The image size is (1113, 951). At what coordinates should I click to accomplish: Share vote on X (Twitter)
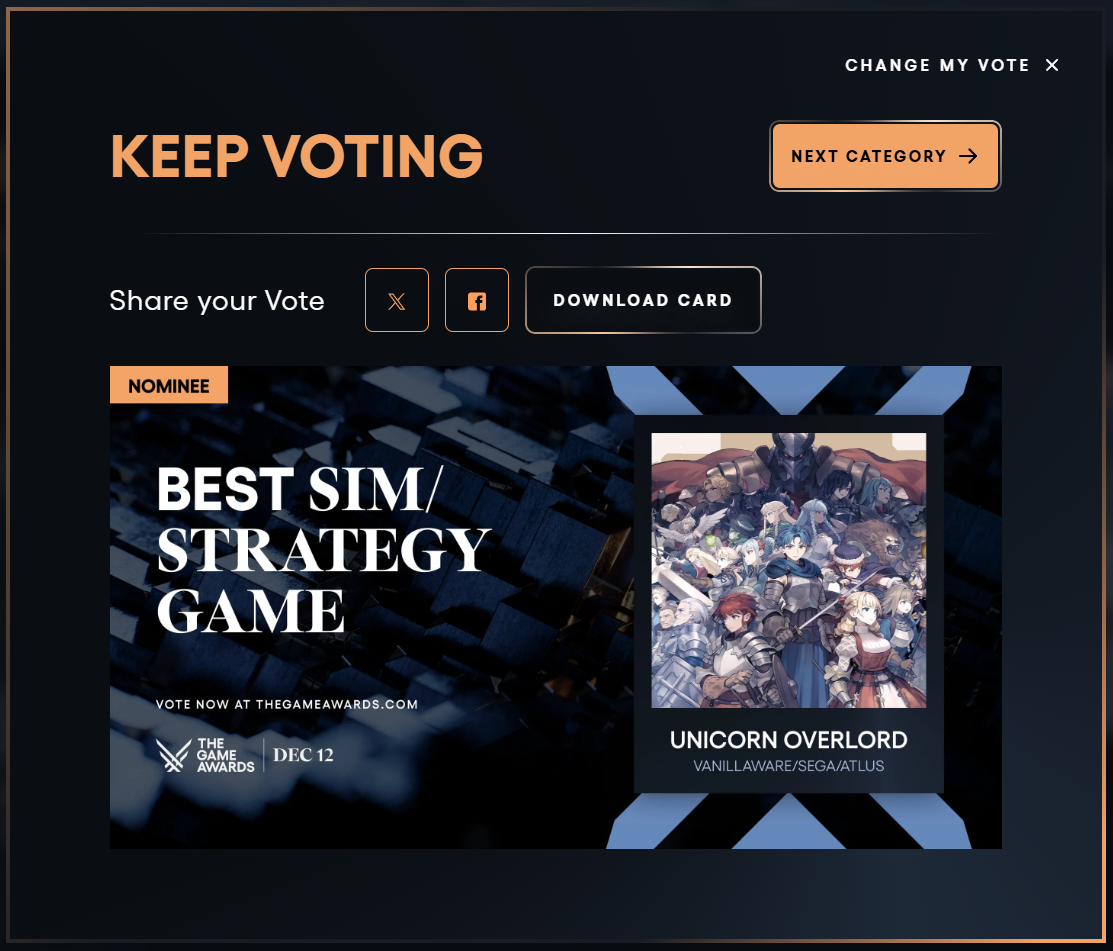397,300
